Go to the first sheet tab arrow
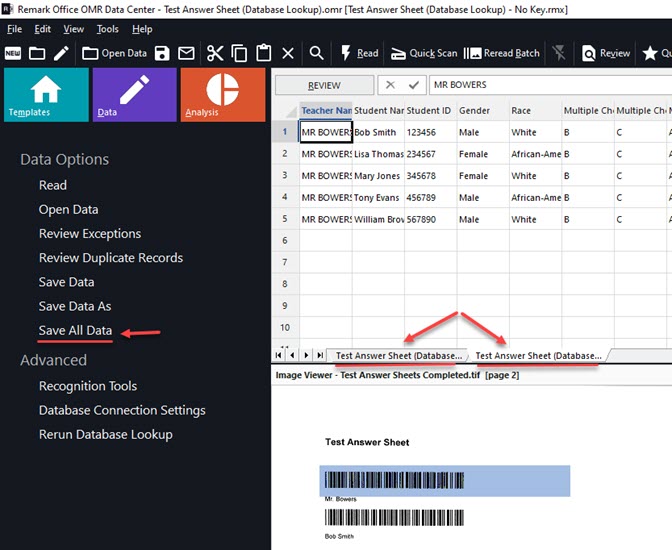 point(279,355)
